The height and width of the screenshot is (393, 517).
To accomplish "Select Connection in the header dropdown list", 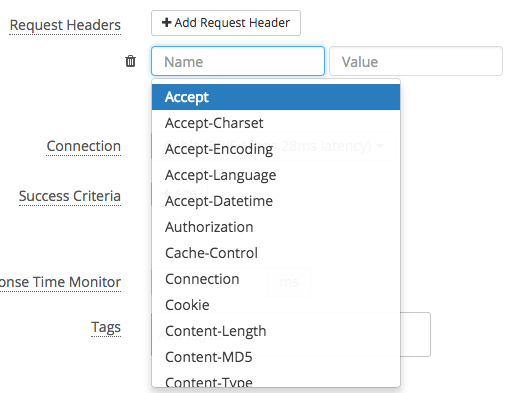I will click(276, 279).
